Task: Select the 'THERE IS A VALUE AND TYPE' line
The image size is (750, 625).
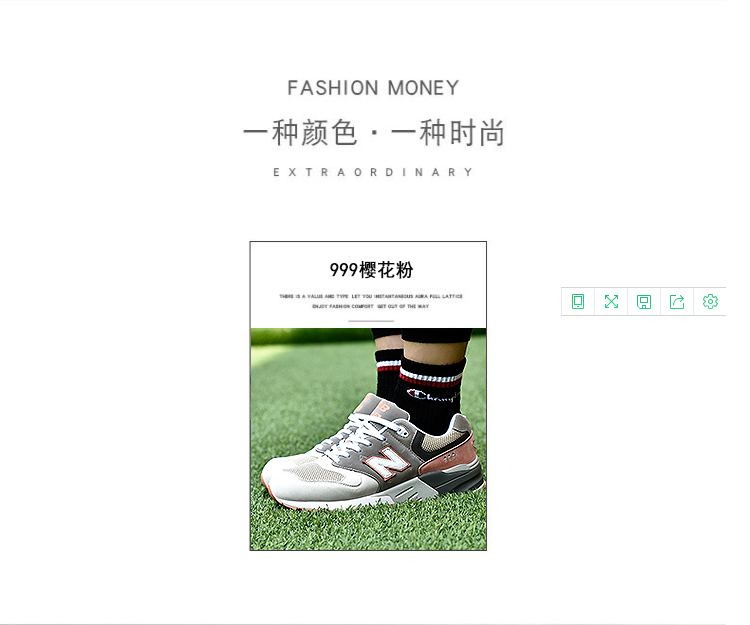Action: [371, 296]
